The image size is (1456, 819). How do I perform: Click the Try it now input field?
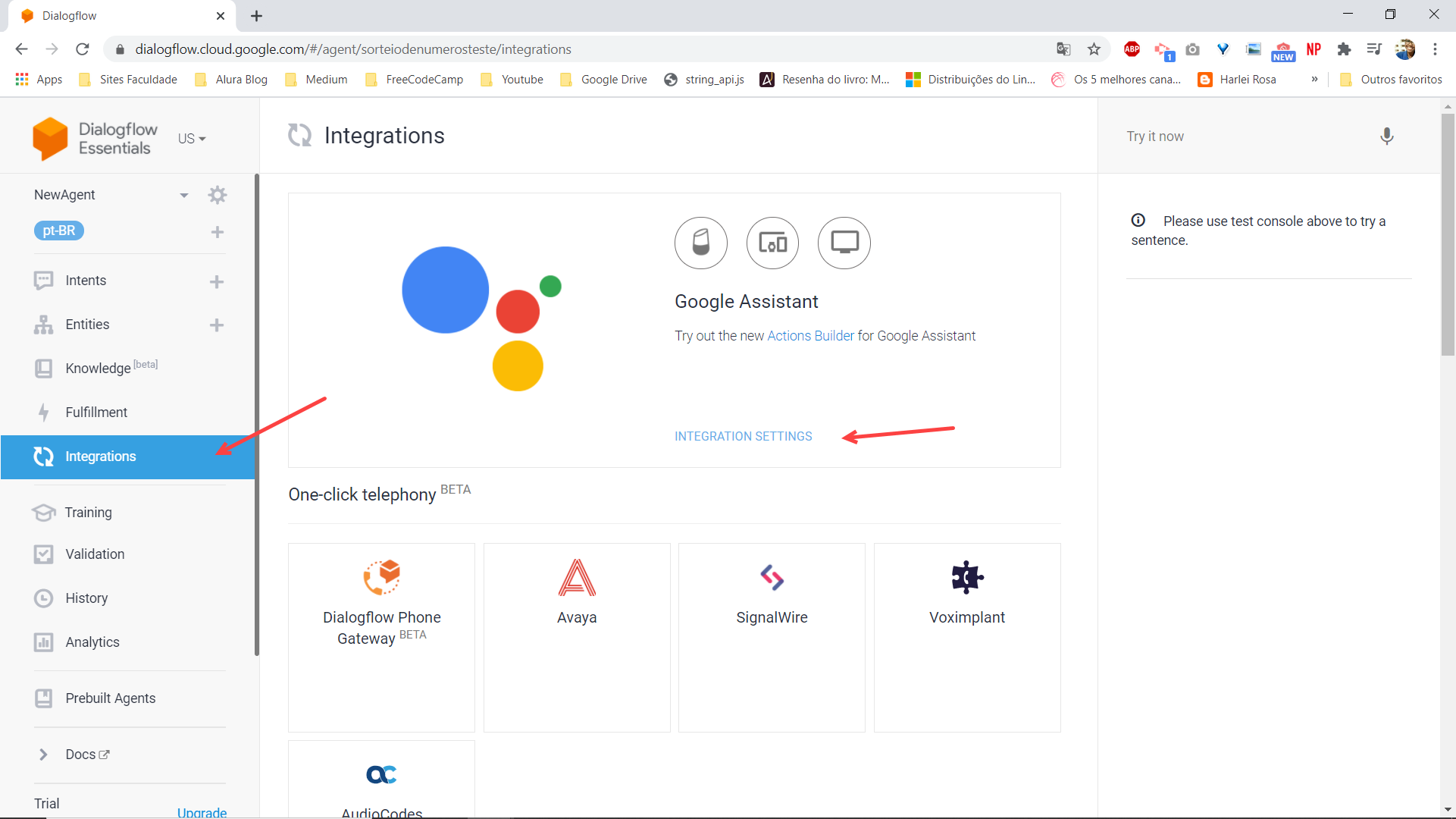coord(1243,136)
